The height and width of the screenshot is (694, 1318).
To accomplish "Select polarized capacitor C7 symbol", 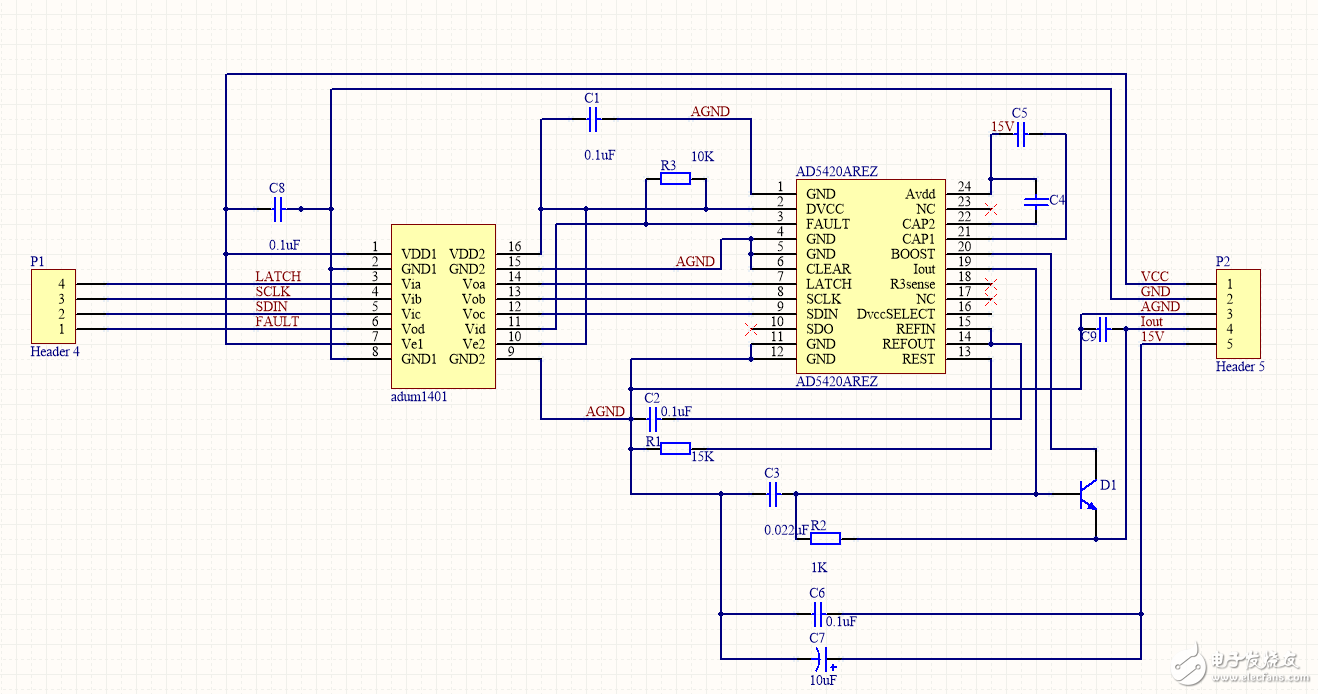I will 822,658.
